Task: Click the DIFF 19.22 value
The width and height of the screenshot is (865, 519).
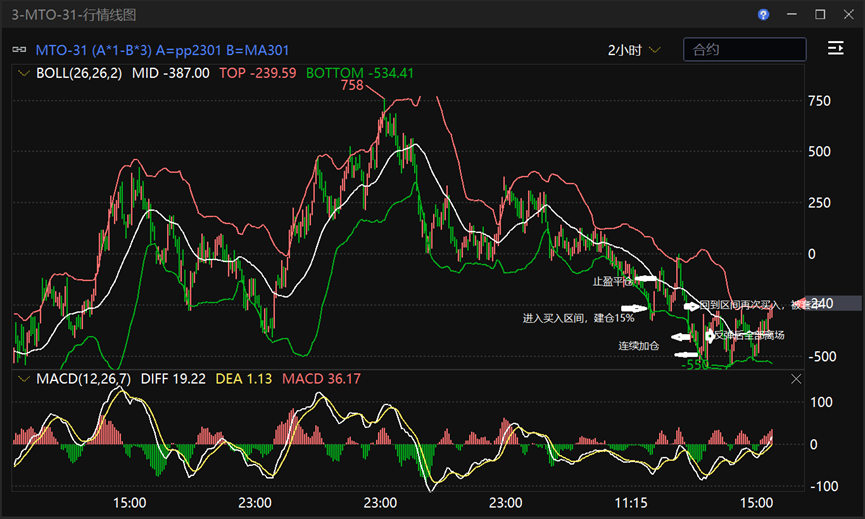Action: pos(173,379)
